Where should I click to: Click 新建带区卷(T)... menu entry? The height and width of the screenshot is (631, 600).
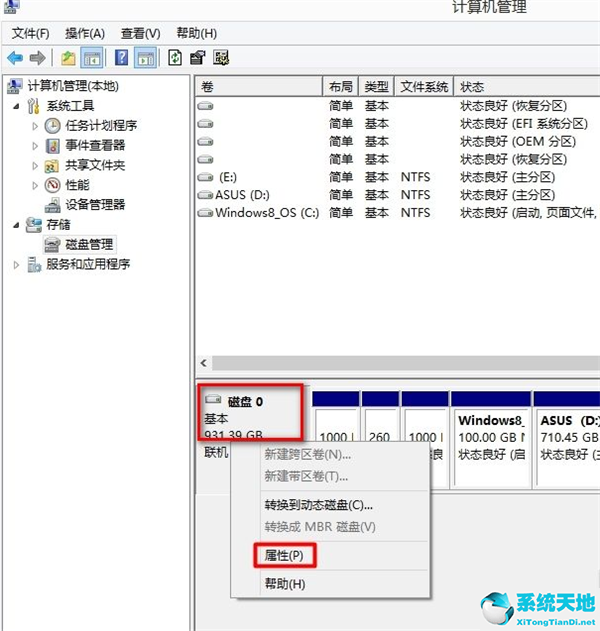(306, 476)
